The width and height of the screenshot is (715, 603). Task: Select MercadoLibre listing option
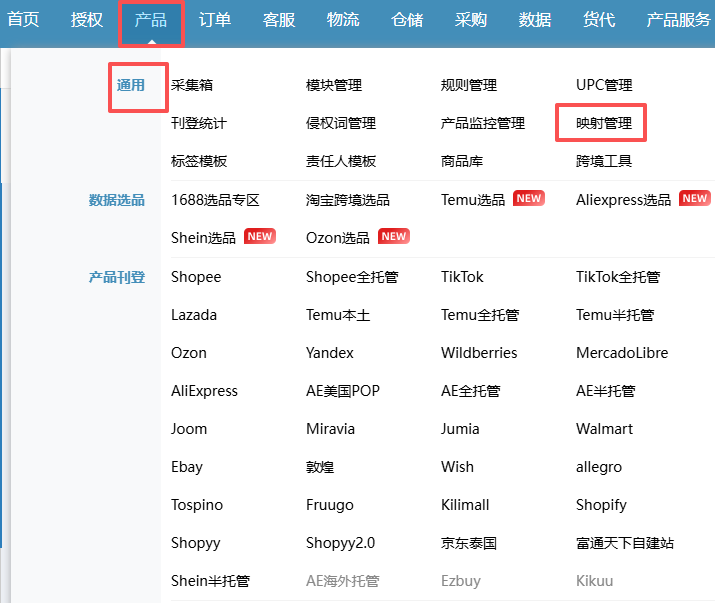(x=622, y=353)
